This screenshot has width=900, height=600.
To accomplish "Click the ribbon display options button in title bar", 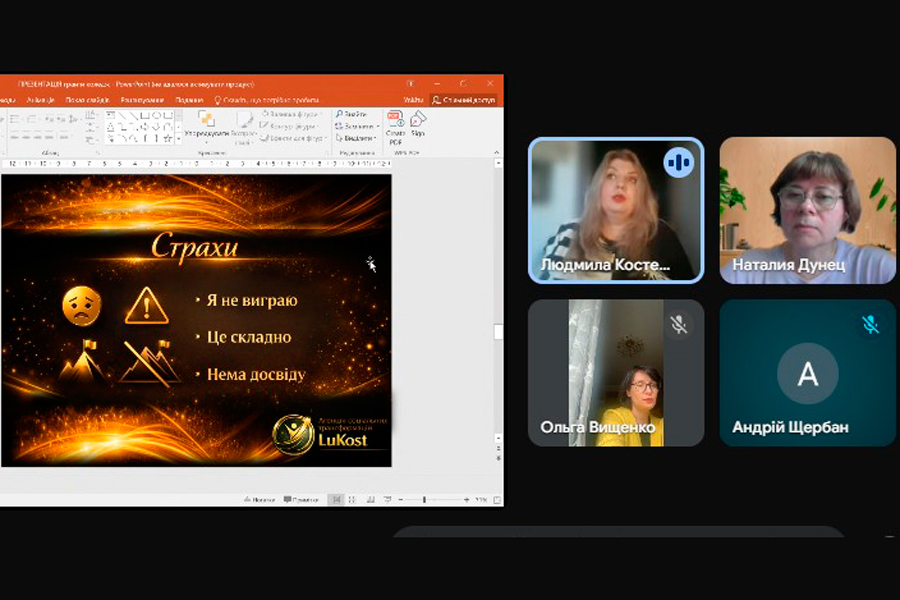I will 411,84.
